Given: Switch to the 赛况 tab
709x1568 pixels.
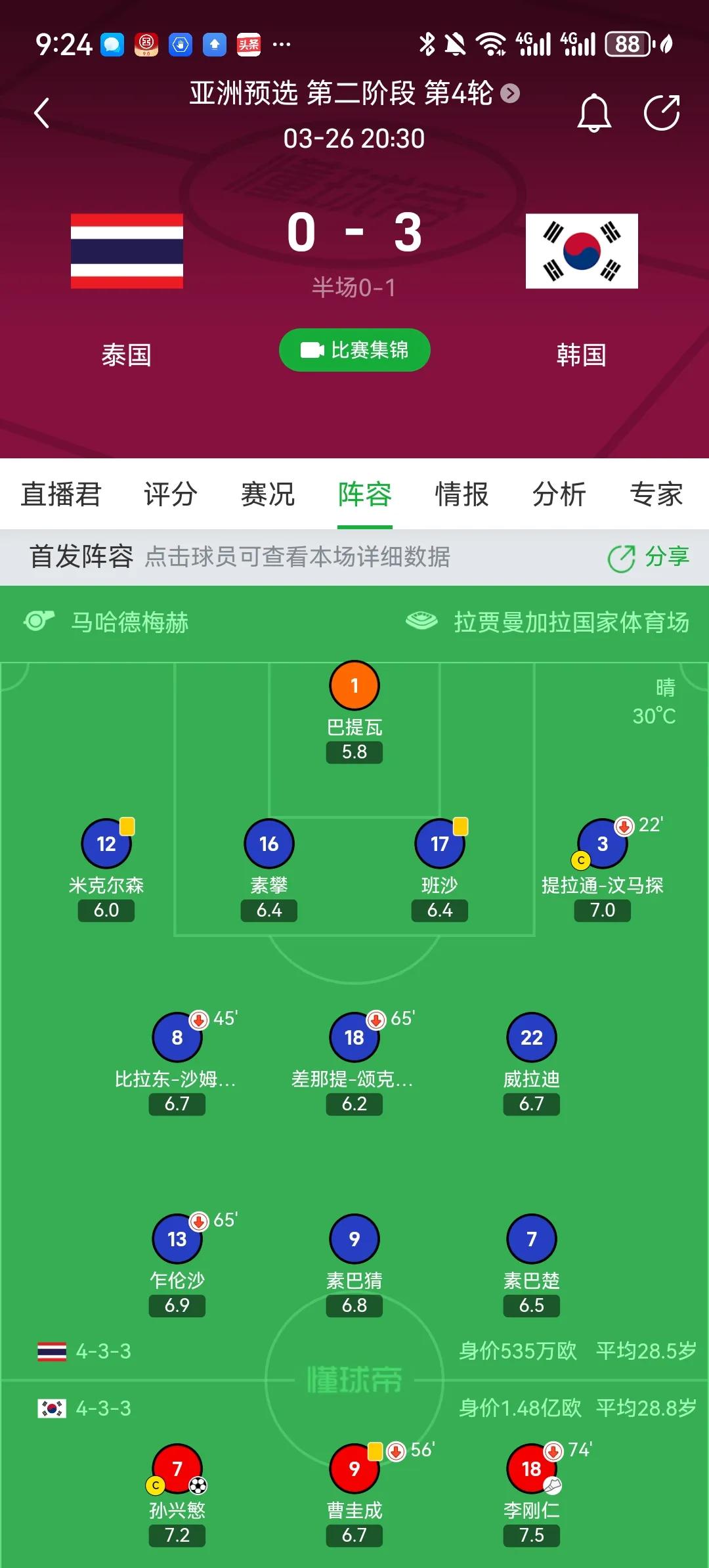Looking at the screenshot, I should pos(268,494).
